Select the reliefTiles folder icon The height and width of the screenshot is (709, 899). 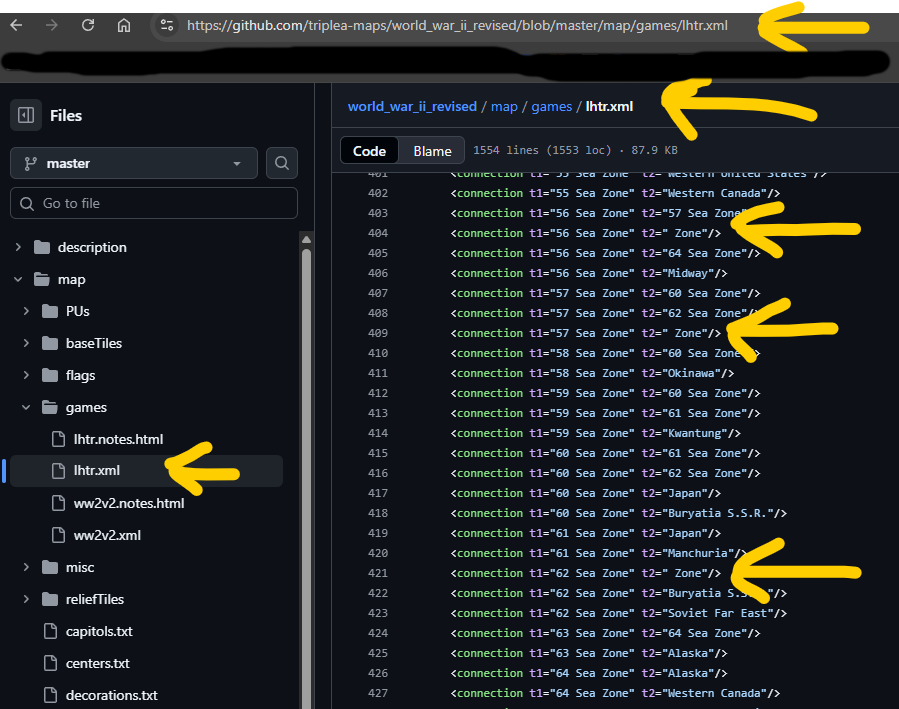[x=50, y=600]
